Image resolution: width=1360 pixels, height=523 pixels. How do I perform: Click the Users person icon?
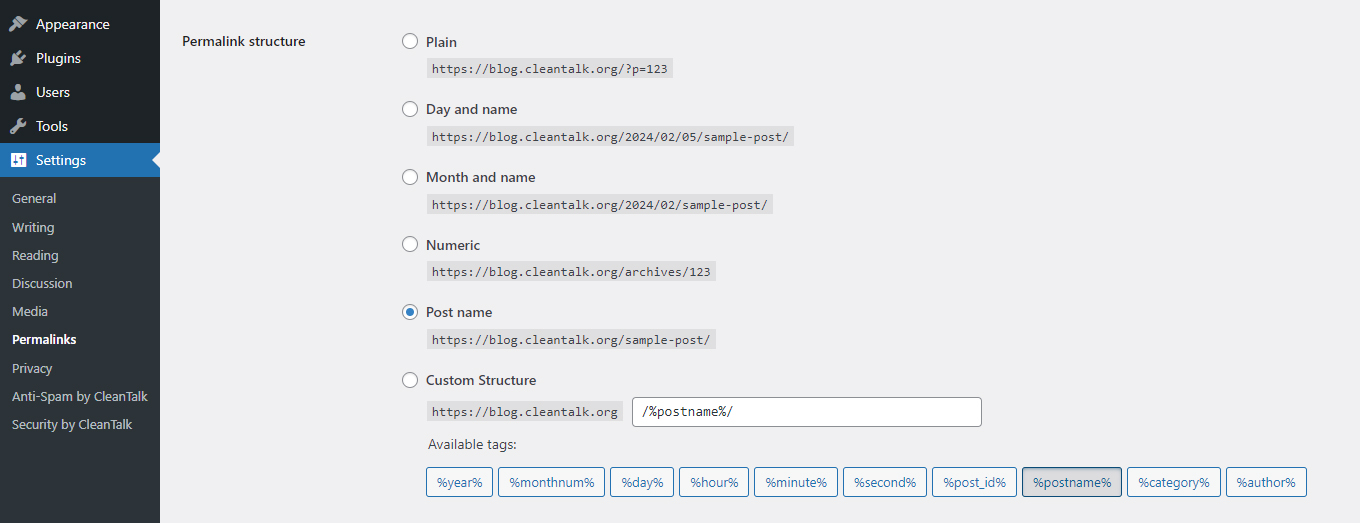point(18,92)
